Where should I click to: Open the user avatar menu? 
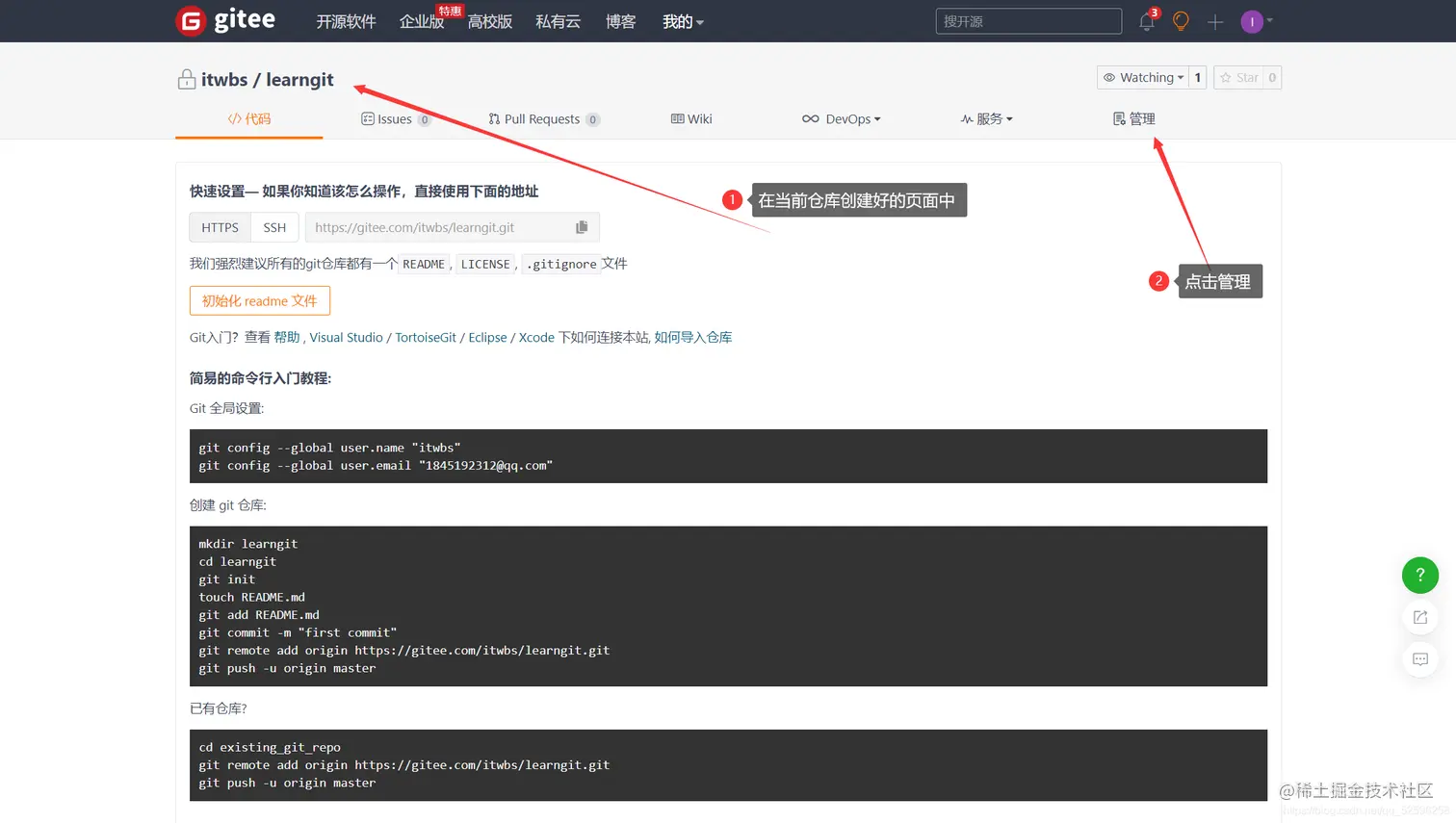1256,21
